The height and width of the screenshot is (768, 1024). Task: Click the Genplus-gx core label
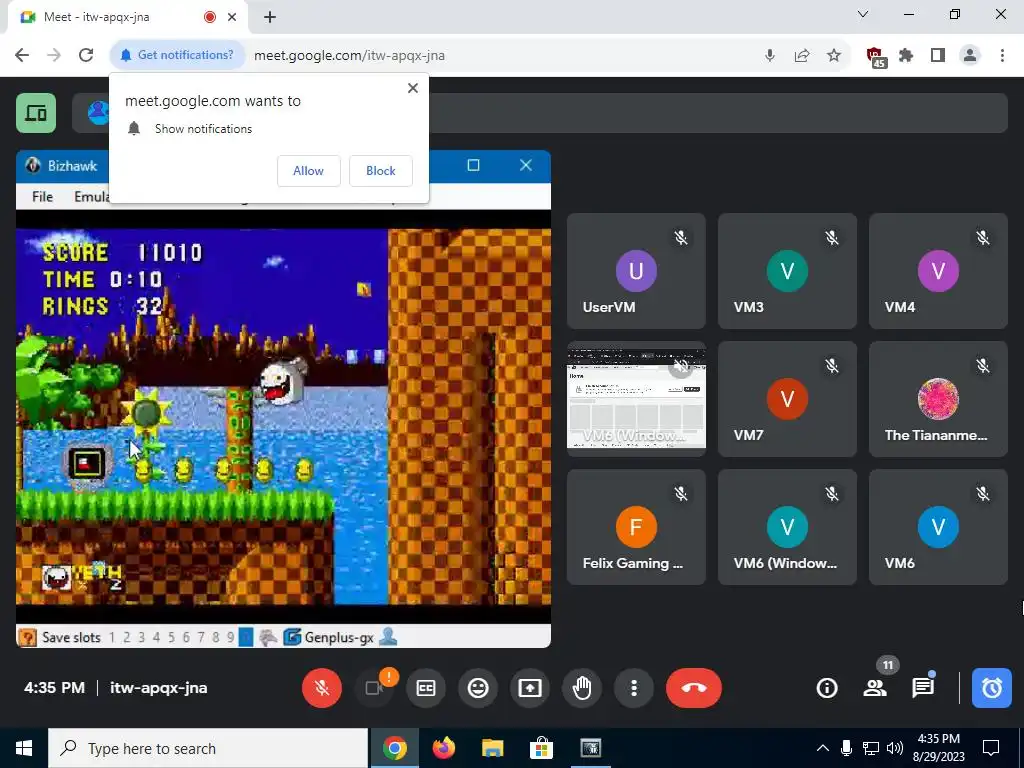(x=339, y=637)
